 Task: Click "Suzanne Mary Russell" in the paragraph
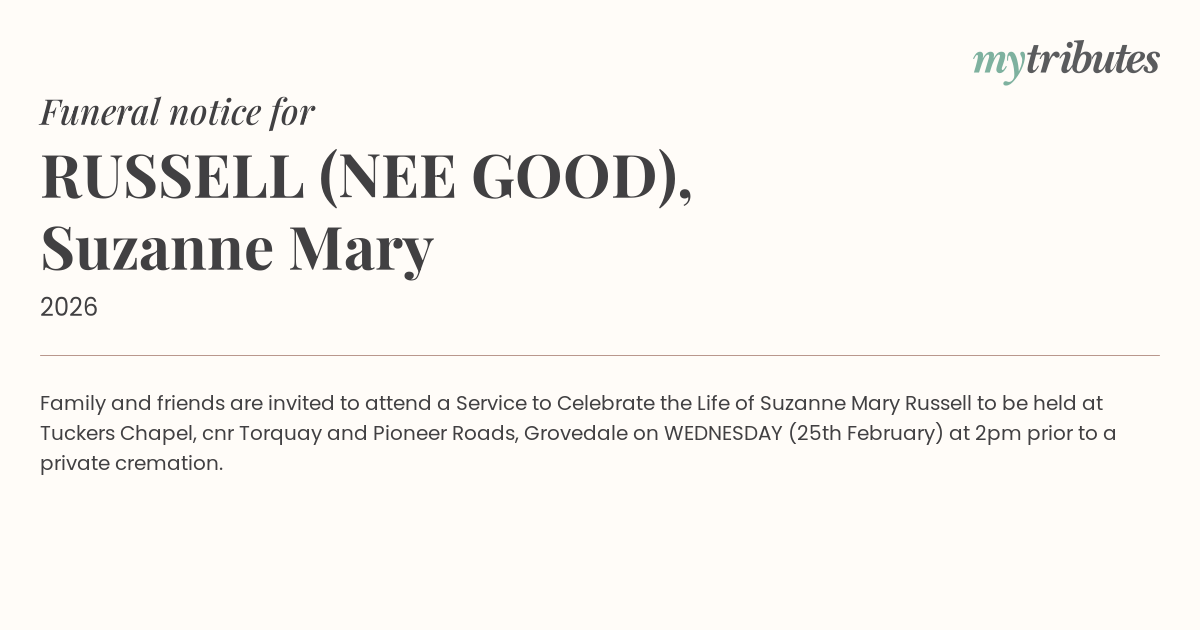866,403
